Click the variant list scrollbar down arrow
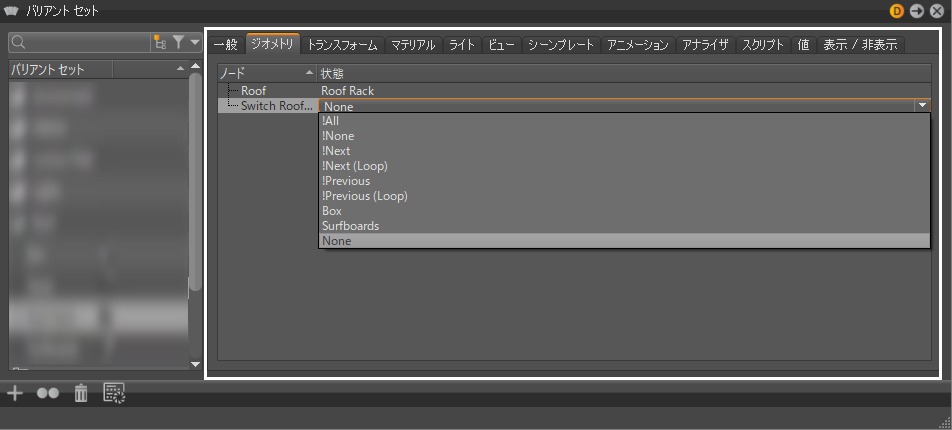The width and height of the screenshot is (952, 430). click(195, 364)
